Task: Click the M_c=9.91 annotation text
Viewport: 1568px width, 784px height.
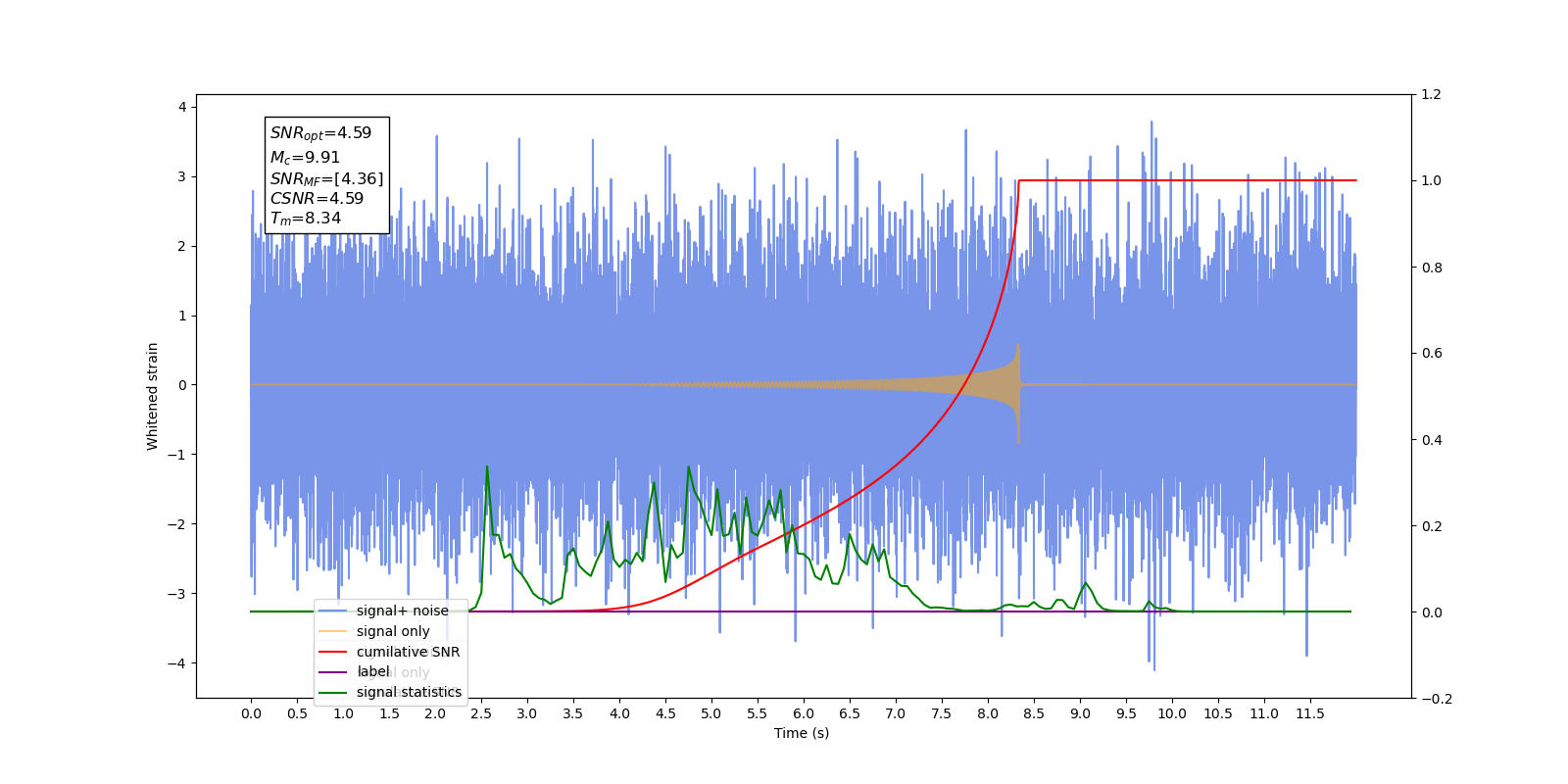Action: point(305,157)
